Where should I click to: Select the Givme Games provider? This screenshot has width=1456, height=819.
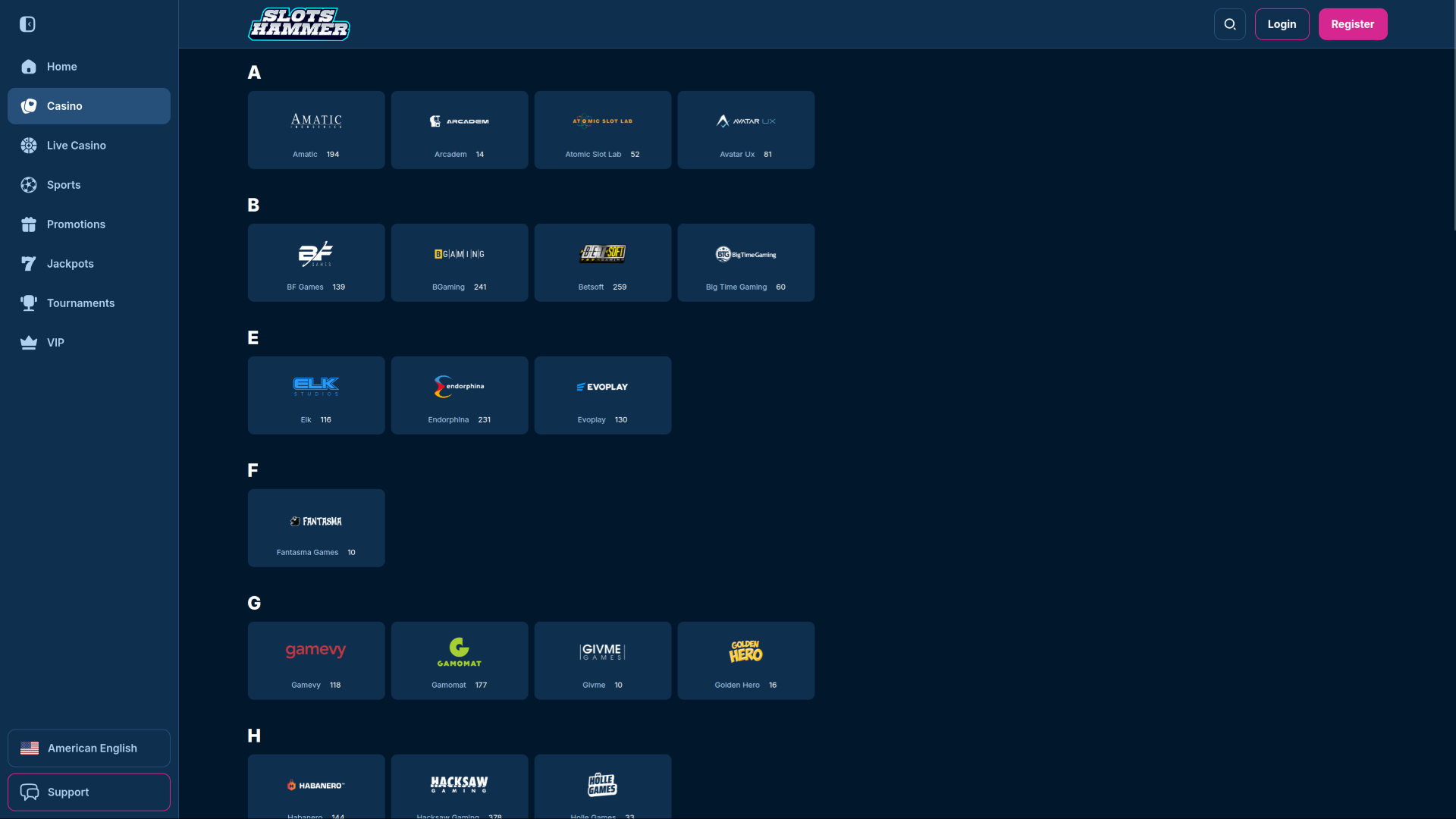603,661
